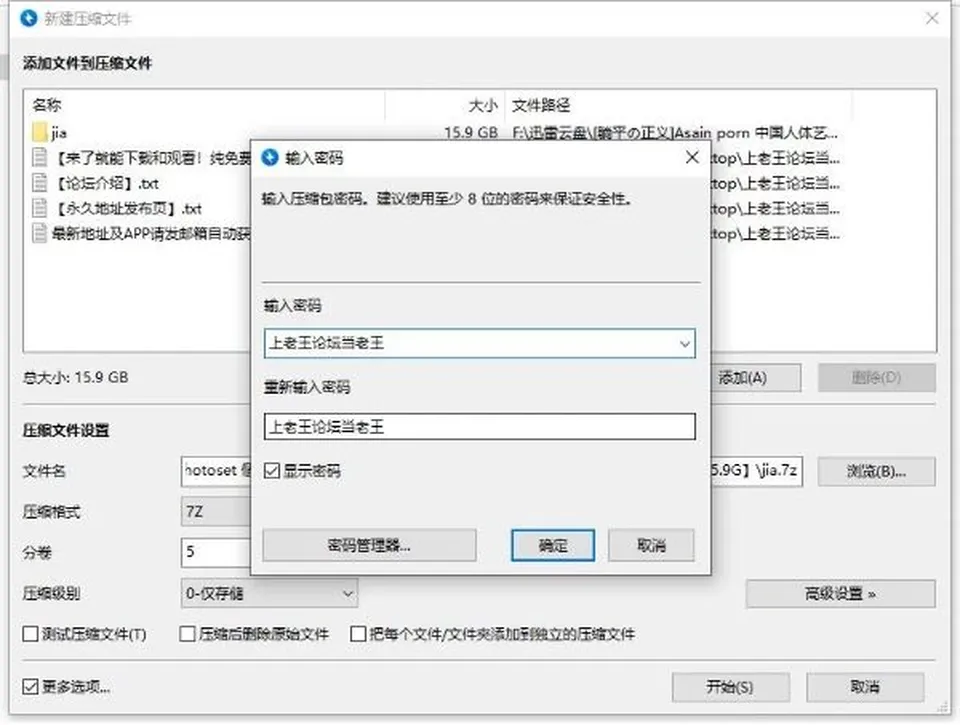960x725 pixels.
Task: Close the 输入密码 dialog
Action: click(x=692, y=157)
